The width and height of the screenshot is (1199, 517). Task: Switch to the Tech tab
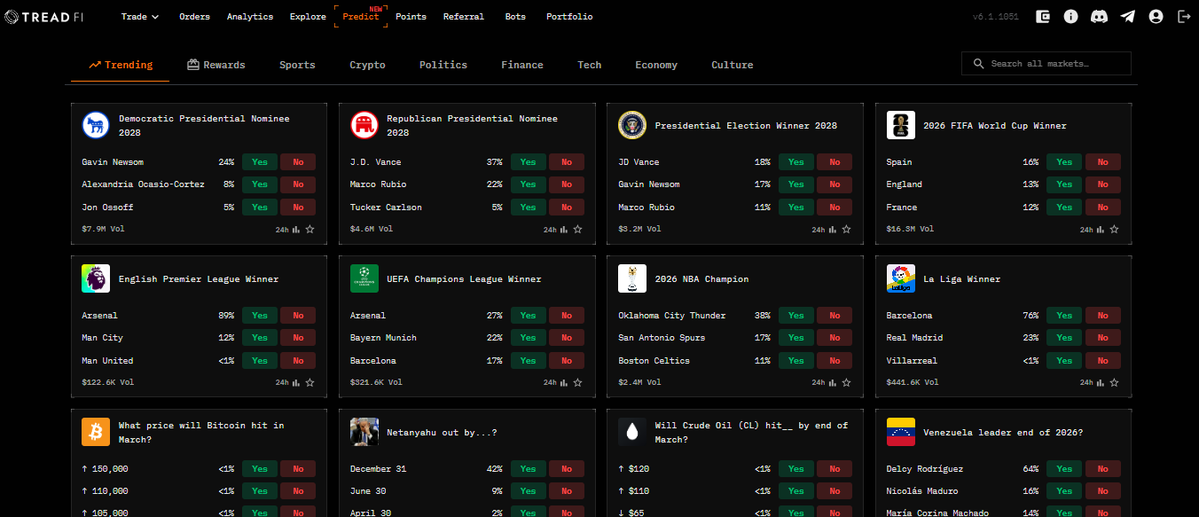coord(590,65)
